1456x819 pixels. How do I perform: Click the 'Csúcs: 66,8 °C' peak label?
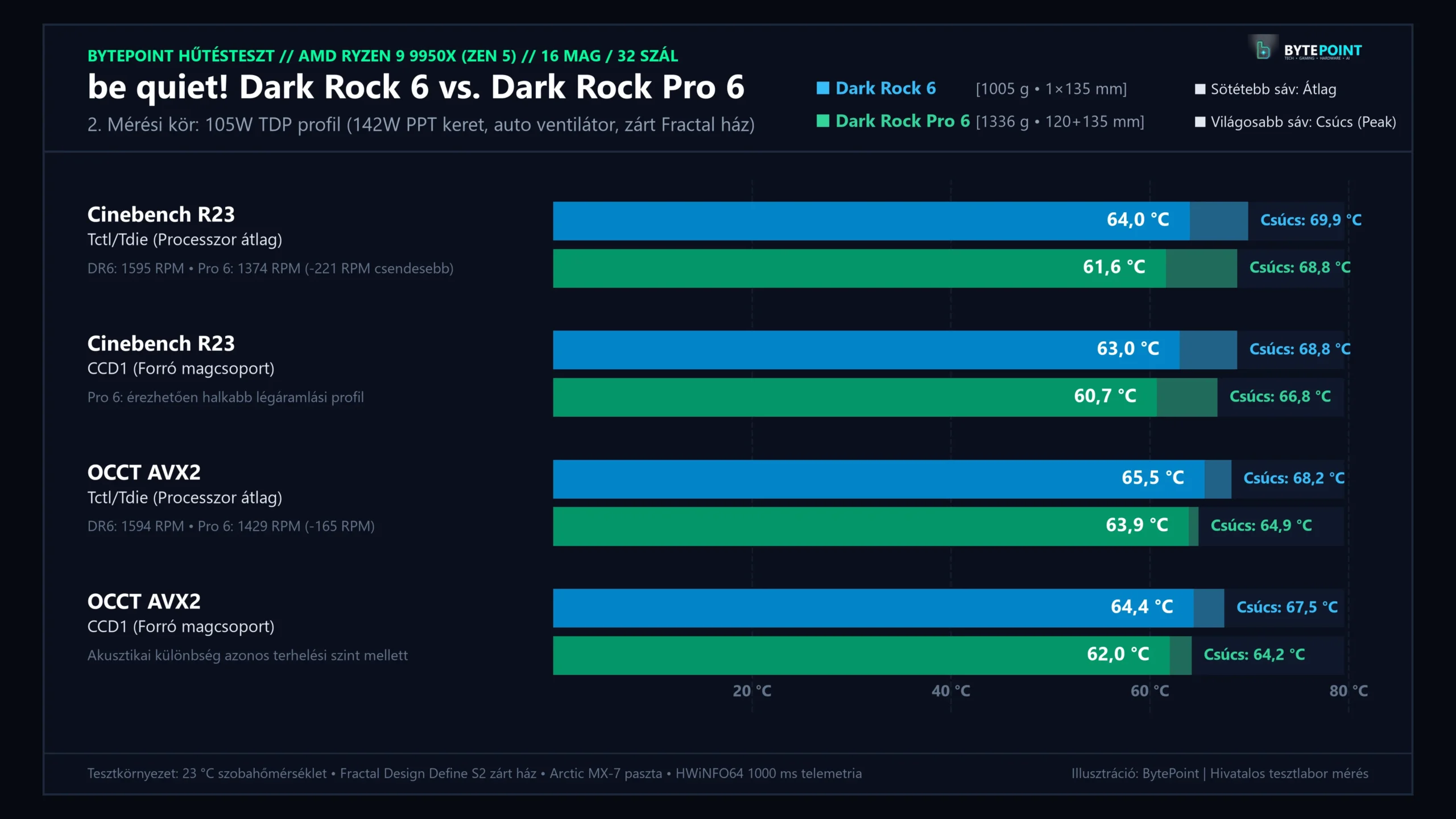coord(1280,396)
